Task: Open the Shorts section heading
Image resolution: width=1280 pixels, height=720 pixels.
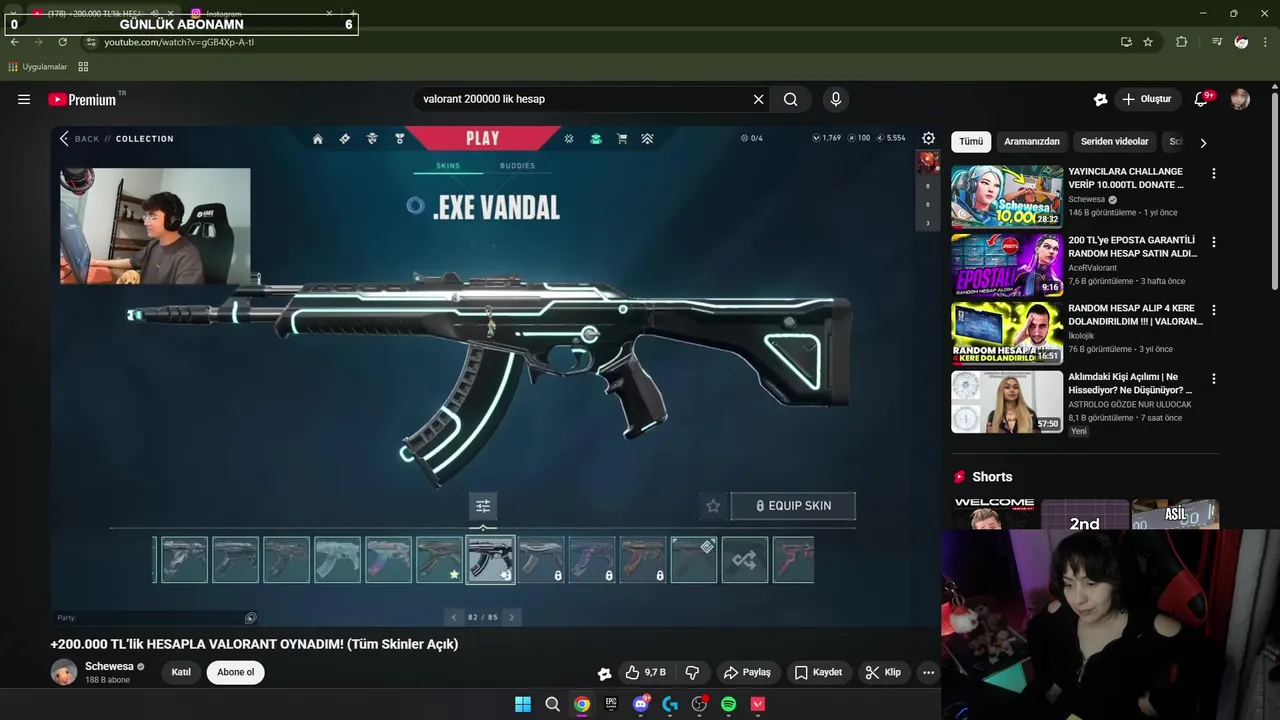Action: [992, 477]
